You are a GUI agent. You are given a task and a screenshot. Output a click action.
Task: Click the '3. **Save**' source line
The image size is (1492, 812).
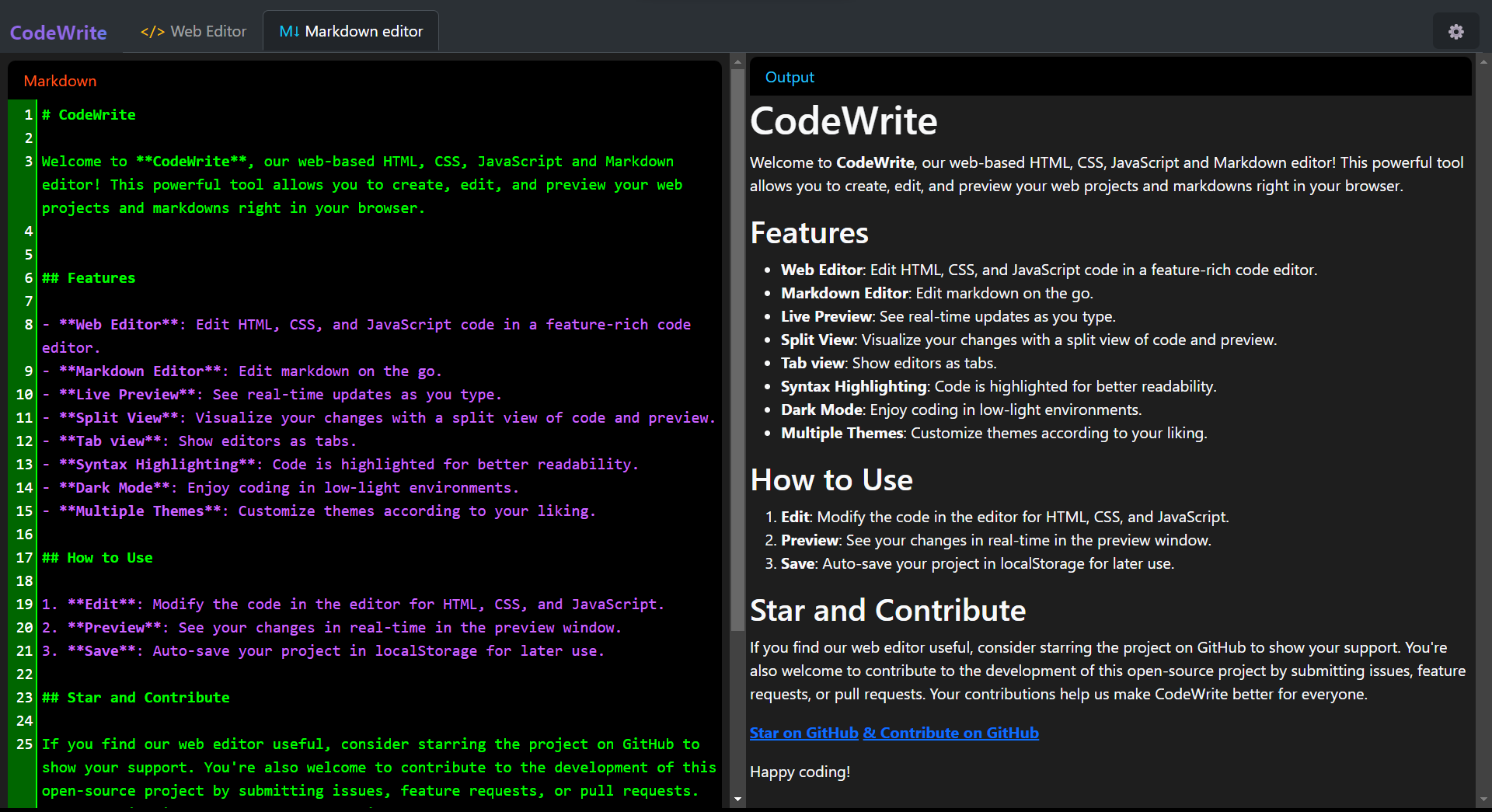[x=323, y=651]
